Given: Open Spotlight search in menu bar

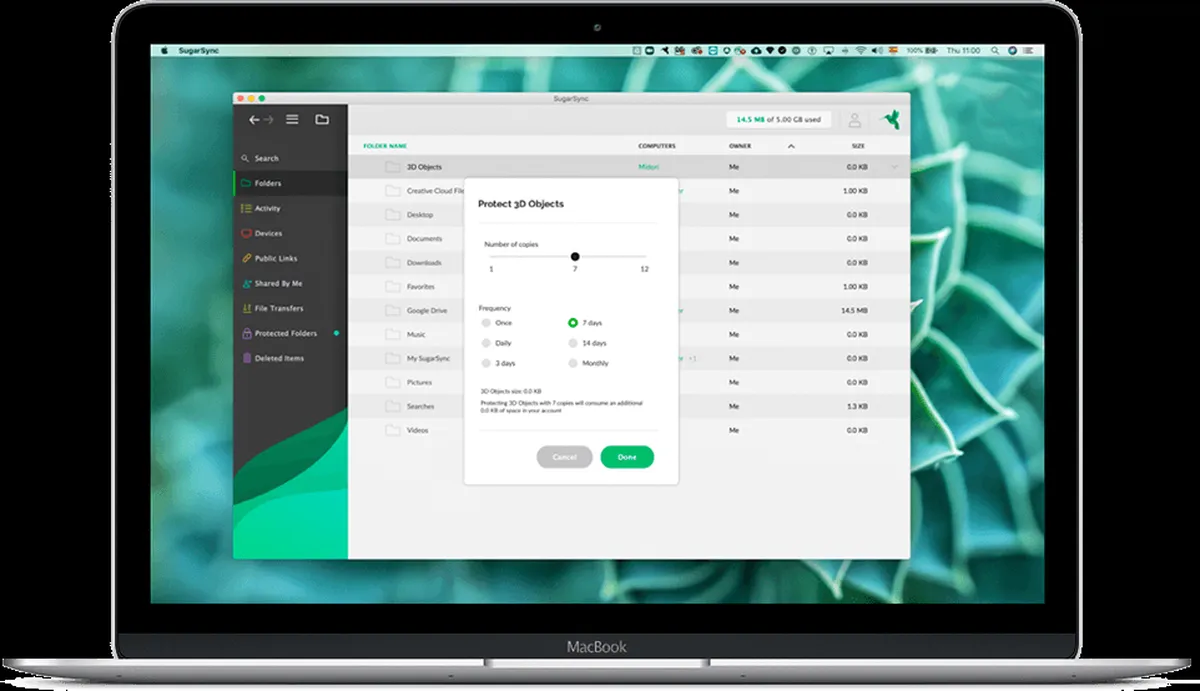Looking at the screenshot, I should [x=996, y=49].
